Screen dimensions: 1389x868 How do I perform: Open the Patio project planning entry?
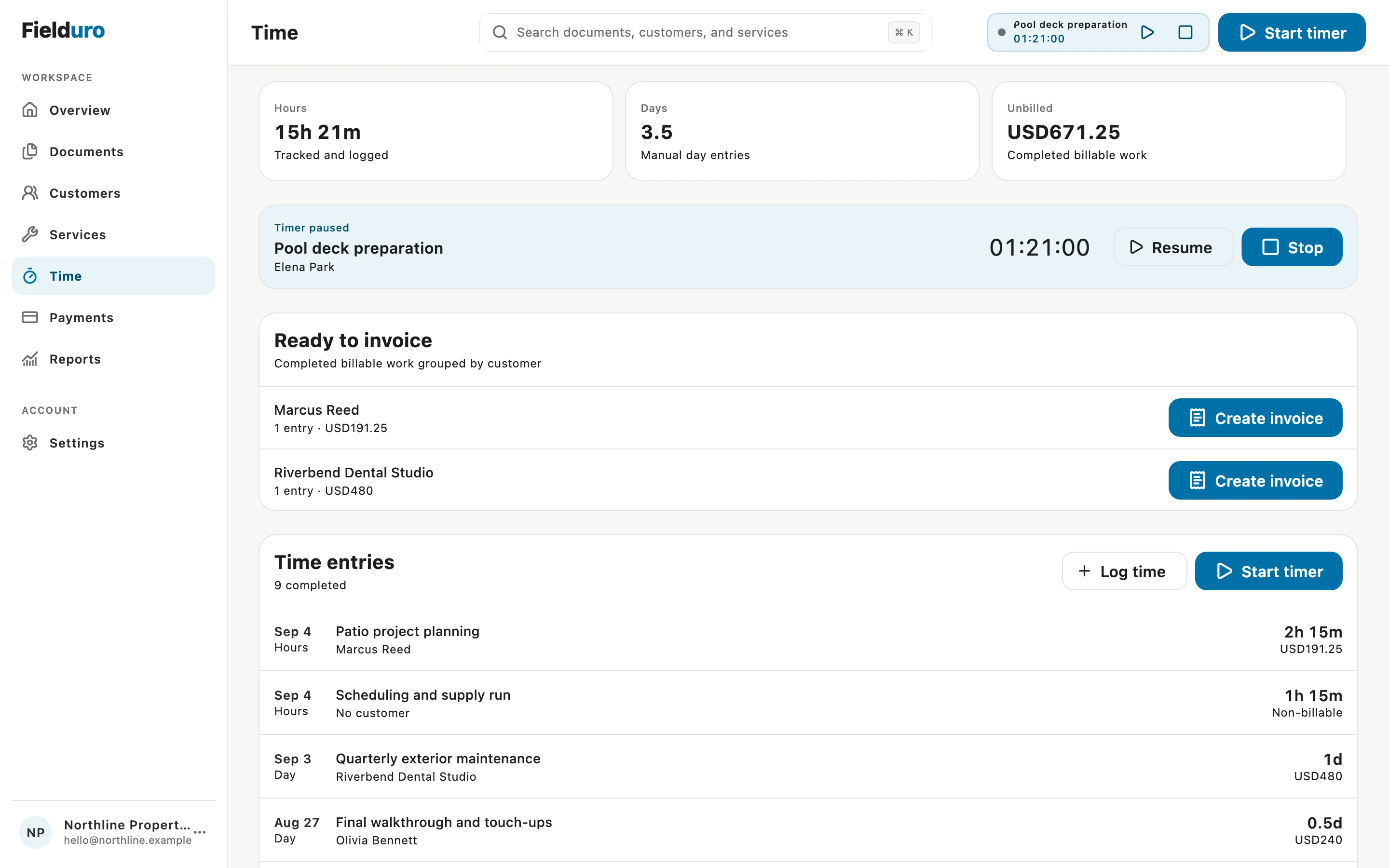pyautogui.click(x=808, y=639)
